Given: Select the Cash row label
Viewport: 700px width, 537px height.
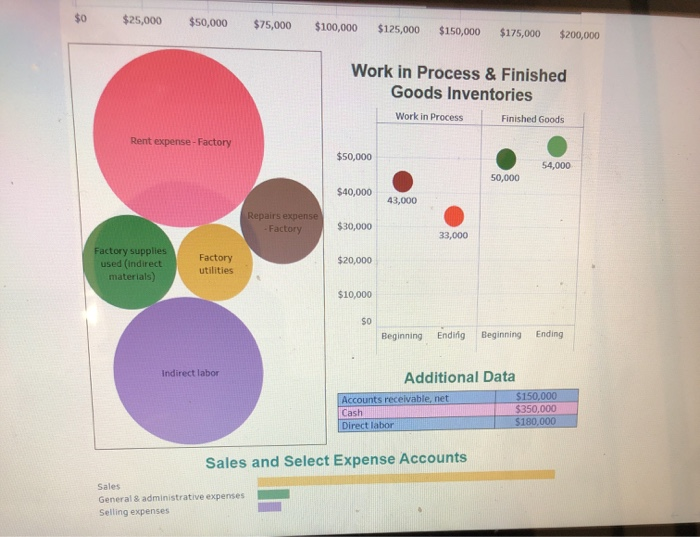Looking at the screenshot, I should 417,412.
